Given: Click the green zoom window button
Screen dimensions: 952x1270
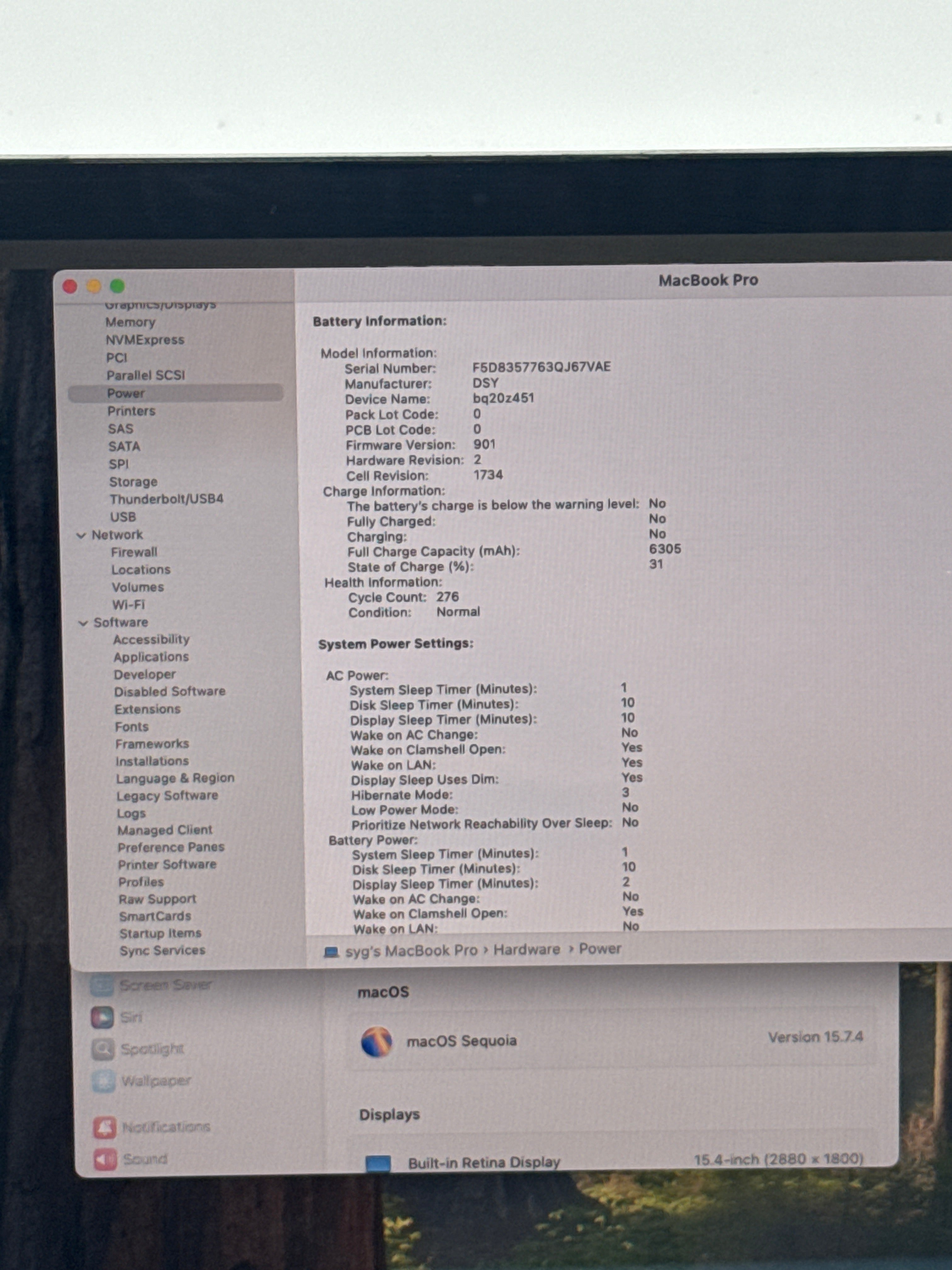Looking at the screenshot, I should pyautogui.click(x=118, y=286).
